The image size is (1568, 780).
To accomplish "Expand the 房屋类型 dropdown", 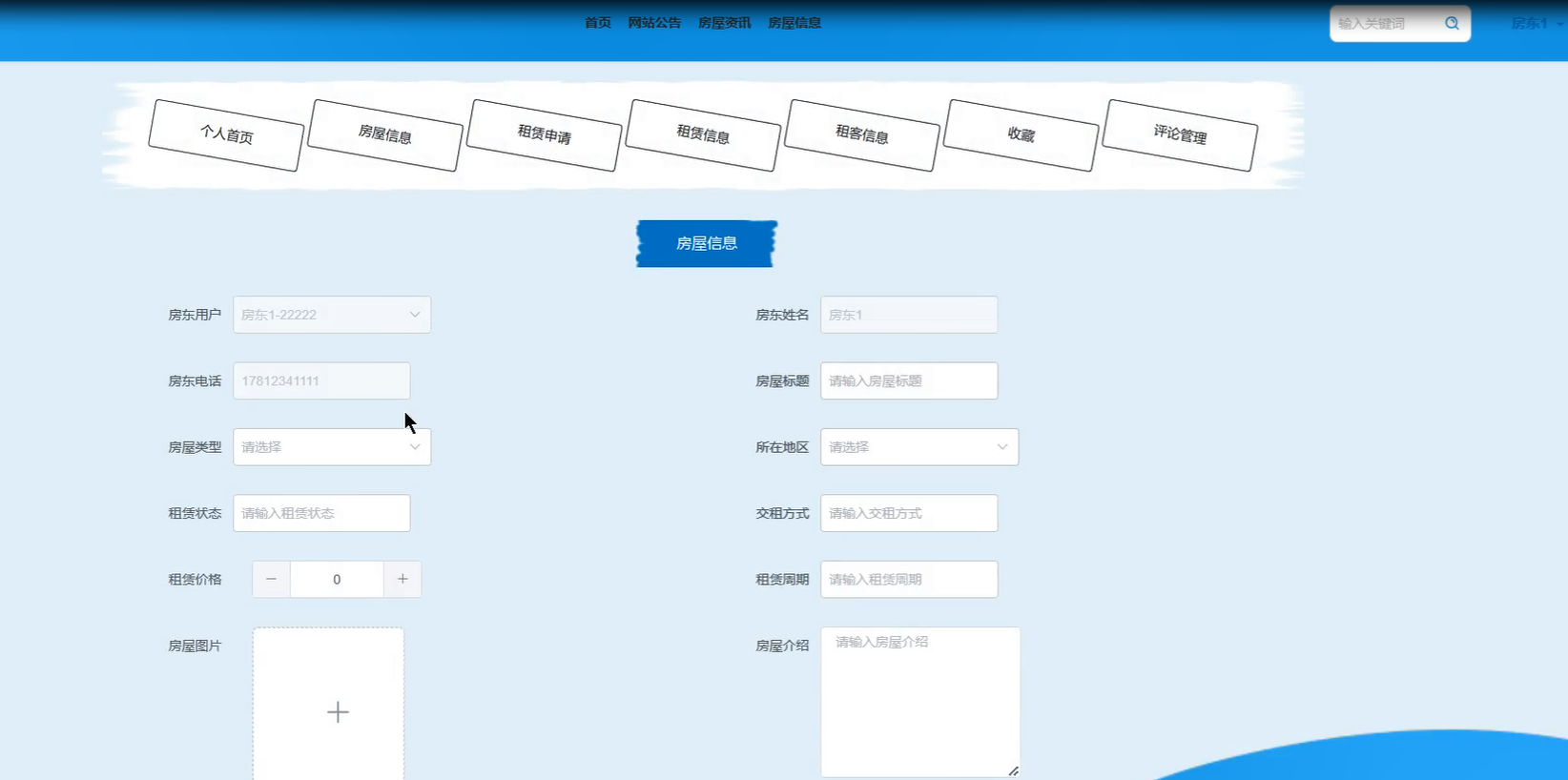I will click(x=332, y=447).
